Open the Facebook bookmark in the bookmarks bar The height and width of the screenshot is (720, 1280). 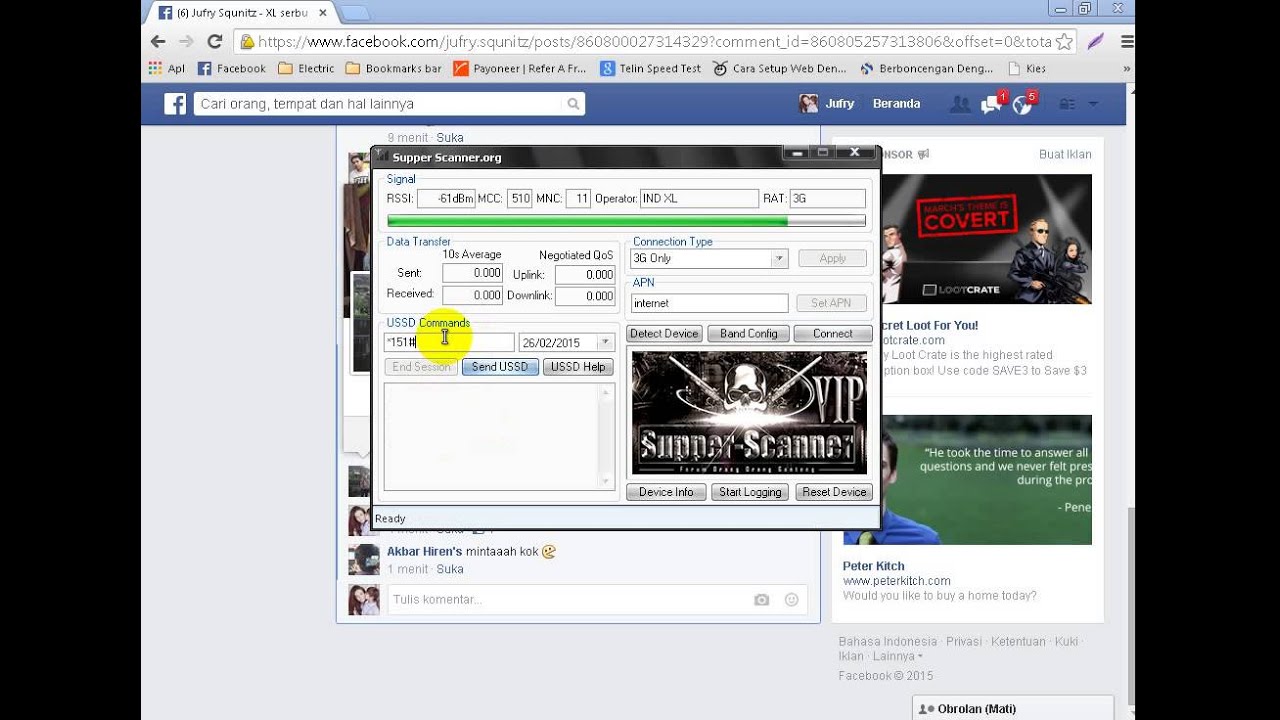pyautogui.click(x=232, y=69)
